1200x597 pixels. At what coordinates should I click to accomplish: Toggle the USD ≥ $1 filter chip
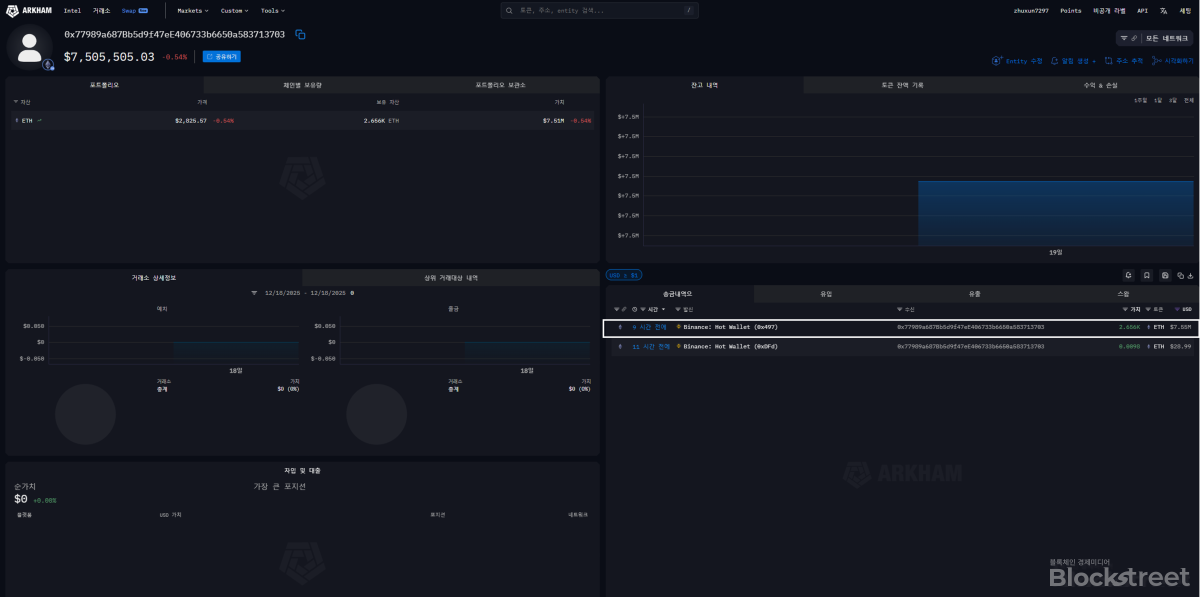(624, 275)
